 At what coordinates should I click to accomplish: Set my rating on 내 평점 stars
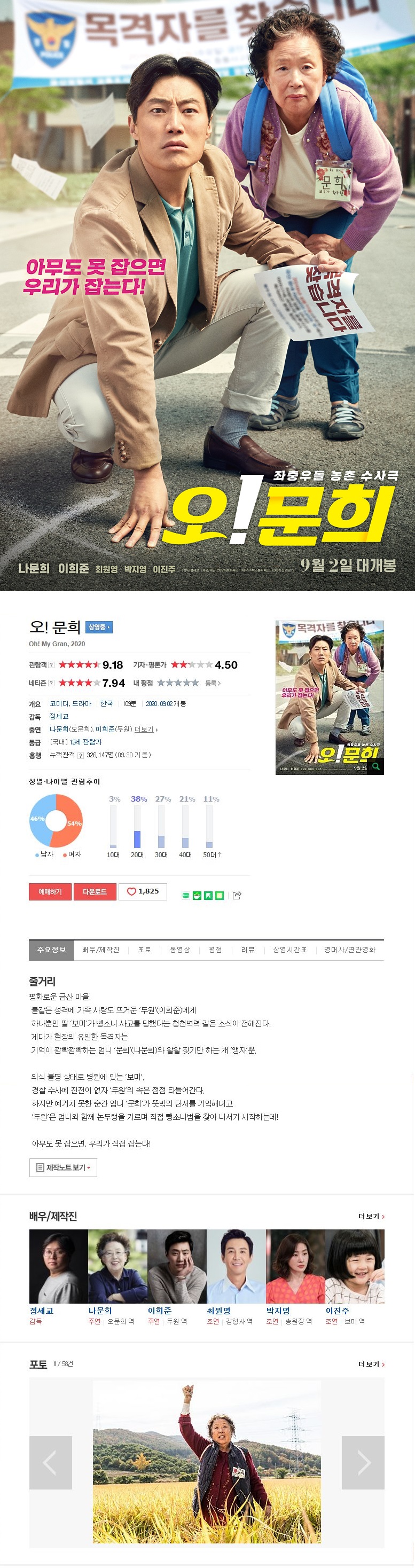tap(178, 683)
